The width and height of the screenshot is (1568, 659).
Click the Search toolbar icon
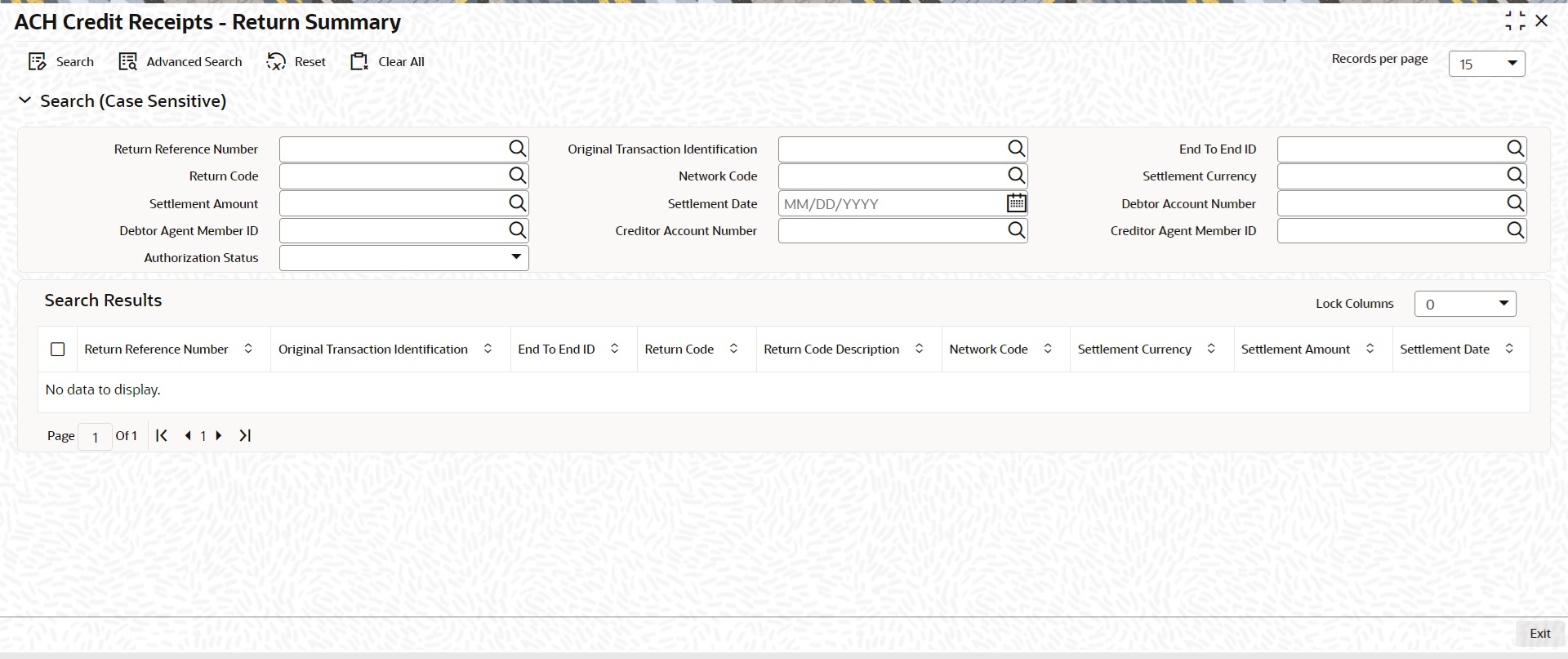point(37,62)
